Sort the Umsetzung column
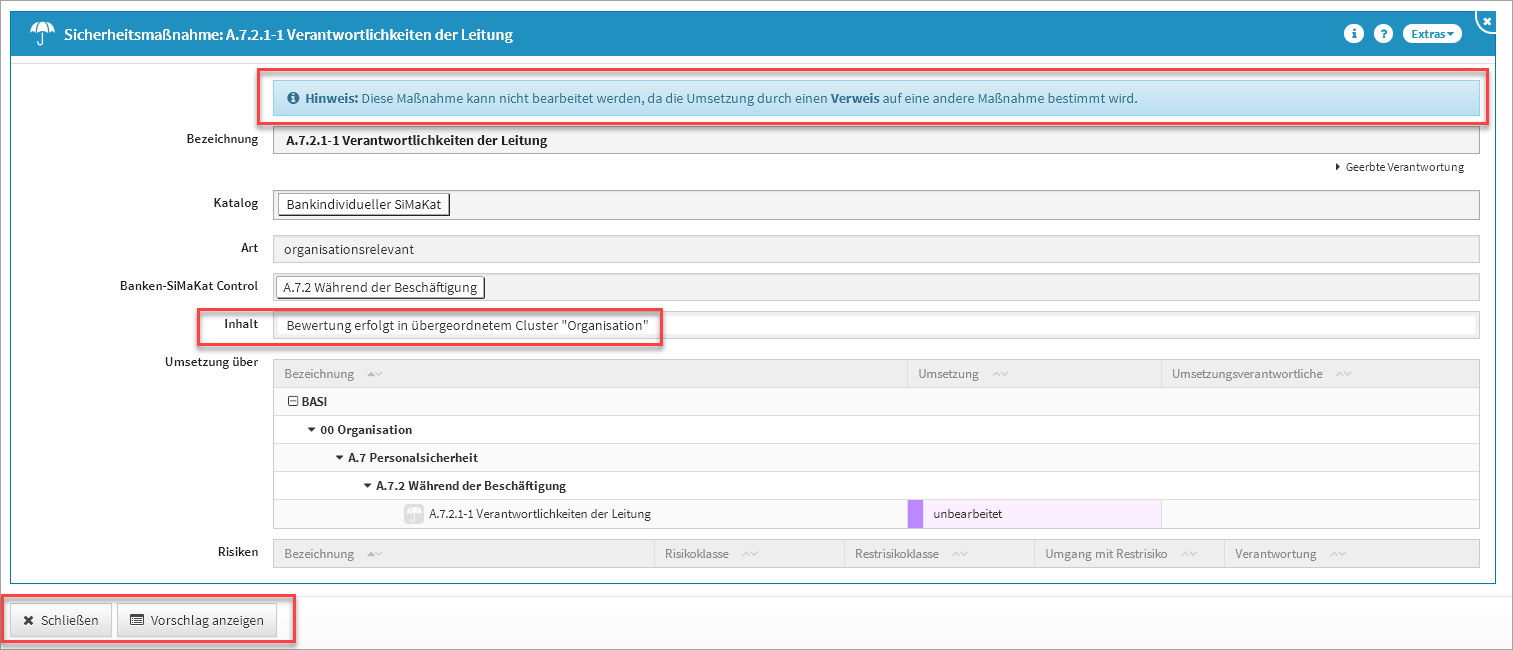This screenshot has width=1513, height=650. click(x=999, y=374)
